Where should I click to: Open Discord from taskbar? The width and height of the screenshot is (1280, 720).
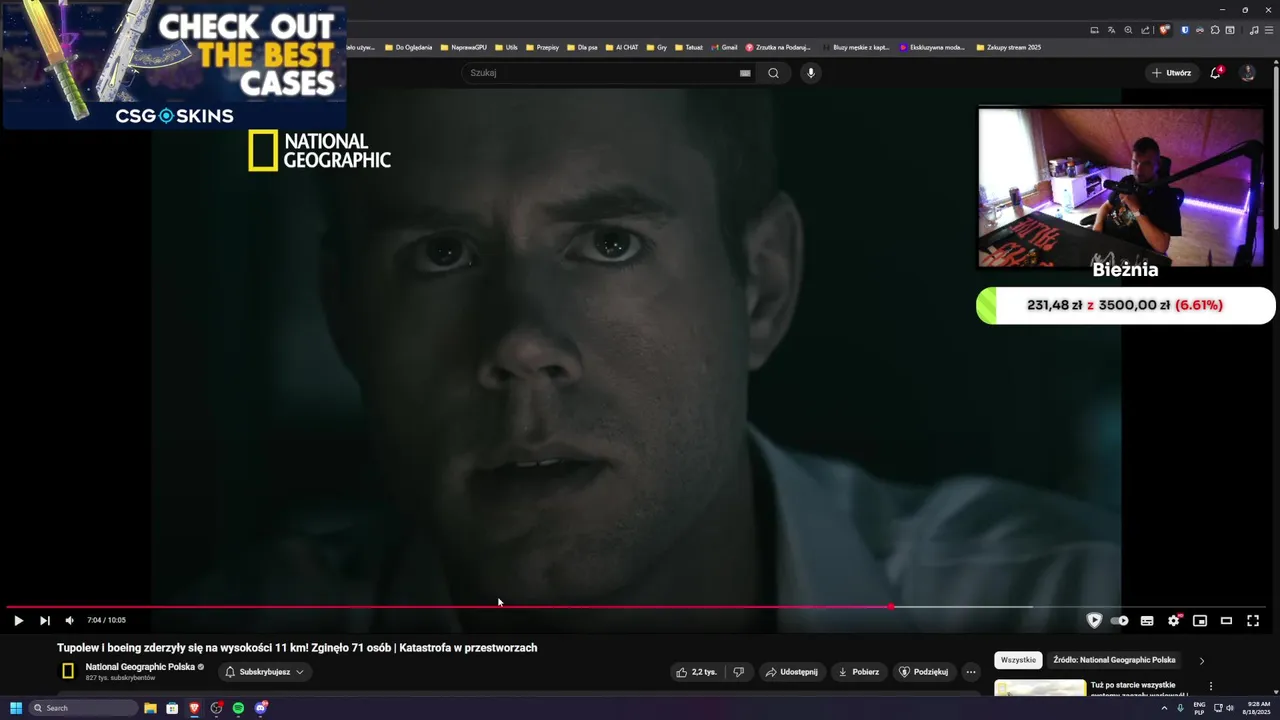click(x=261, y=708)
